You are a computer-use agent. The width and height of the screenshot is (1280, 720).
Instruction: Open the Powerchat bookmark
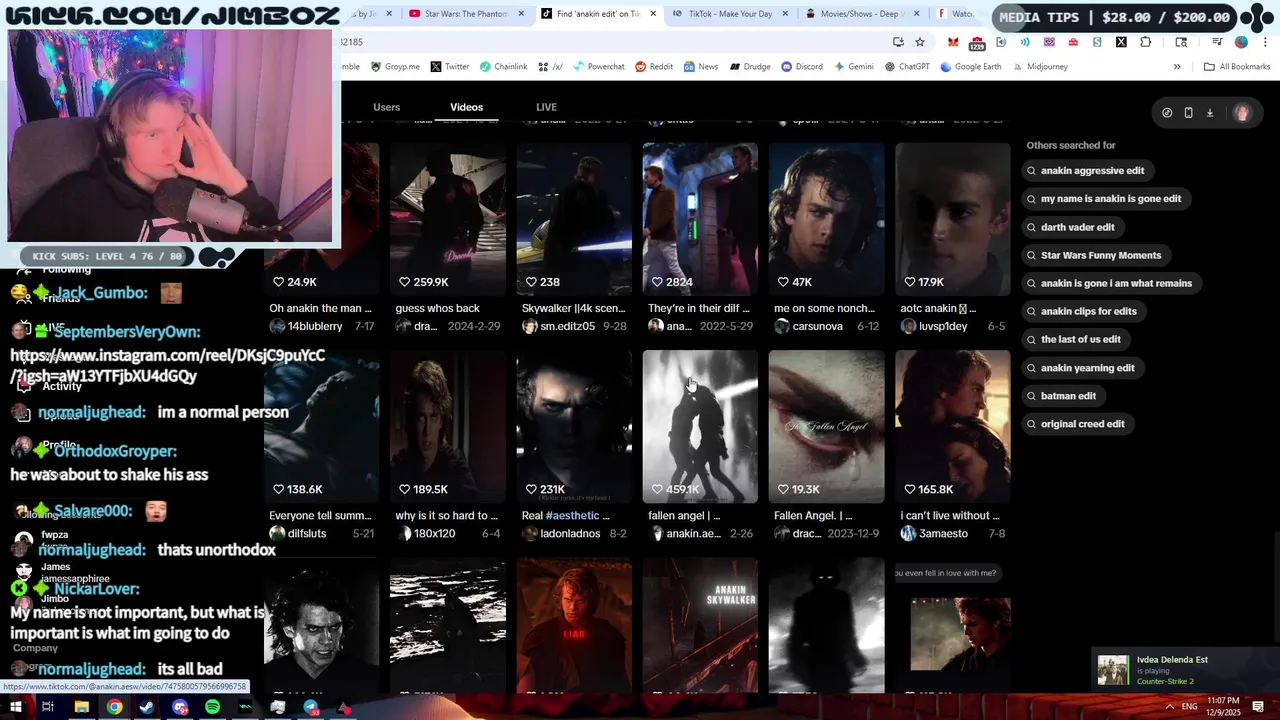click(x=597, y=67)
